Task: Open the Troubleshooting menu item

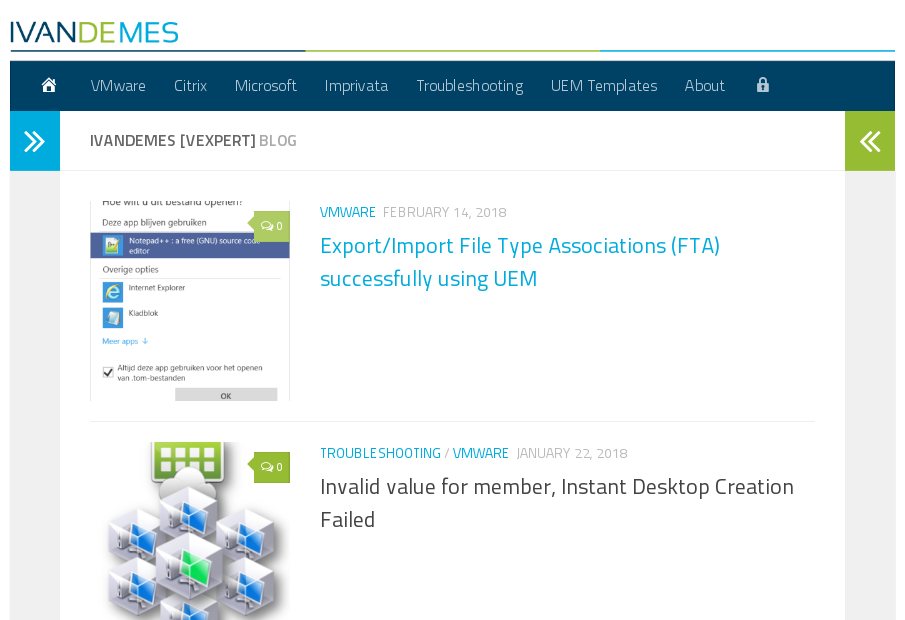Action: click(x=470, y=86)
